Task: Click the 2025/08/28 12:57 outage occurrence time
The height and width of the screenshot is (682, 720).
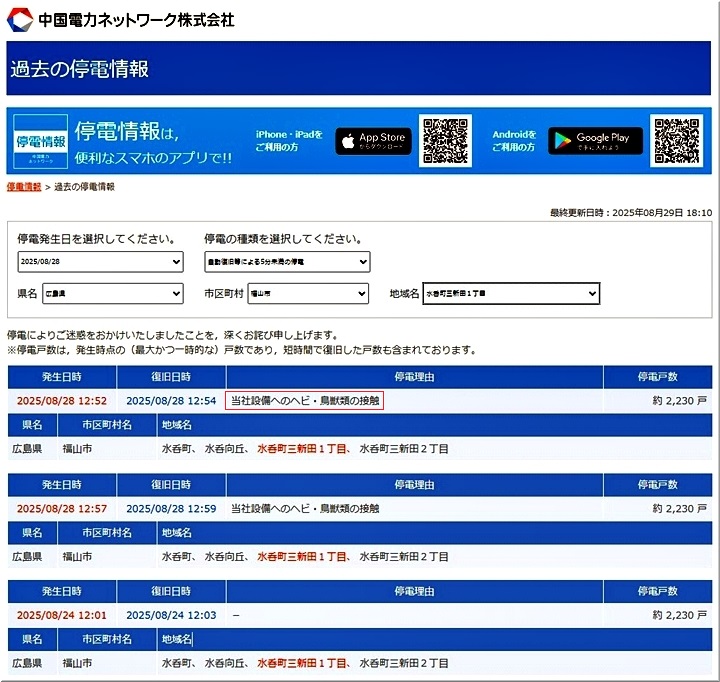Action: pyautogui.click(x=61, y=508)
